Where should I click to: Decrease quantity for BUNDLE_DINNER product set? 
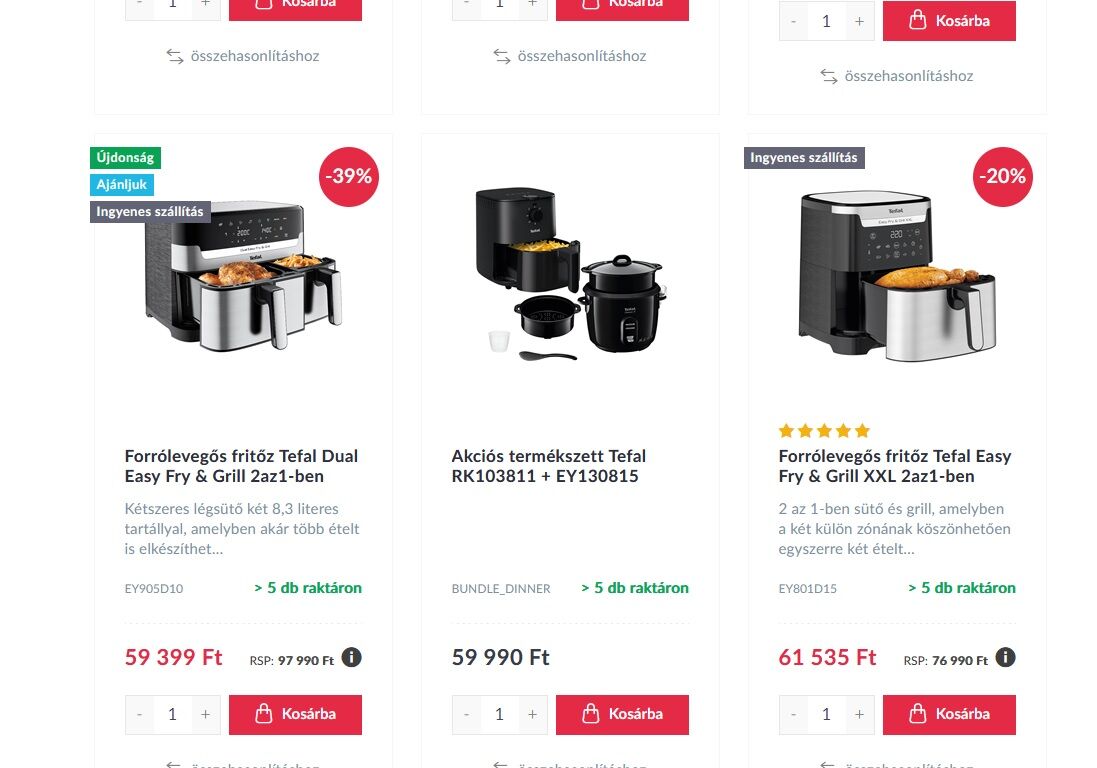(x=467, y=714)
